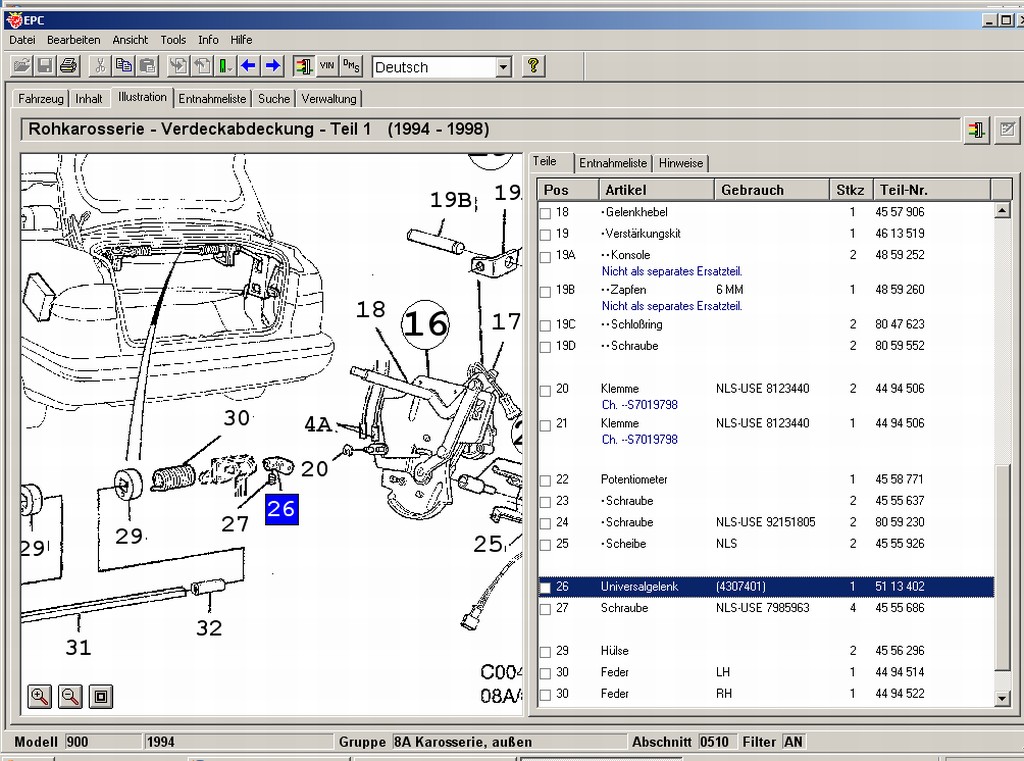Open the DMS toolbar button
1024x761 pixels.
click(x=351, y=66)
